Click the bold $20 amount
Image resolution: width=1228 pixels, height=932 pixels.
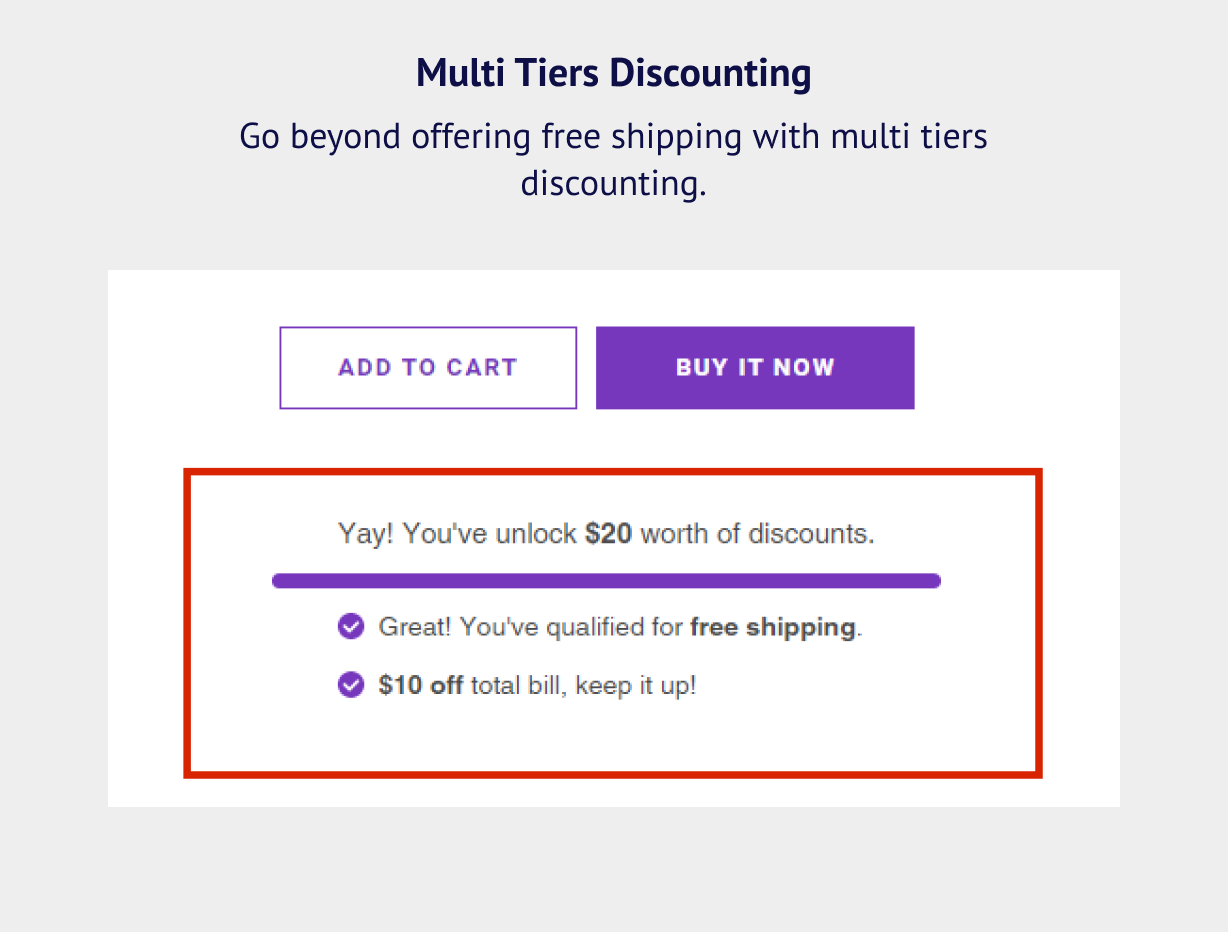click(x=608, y=533)
